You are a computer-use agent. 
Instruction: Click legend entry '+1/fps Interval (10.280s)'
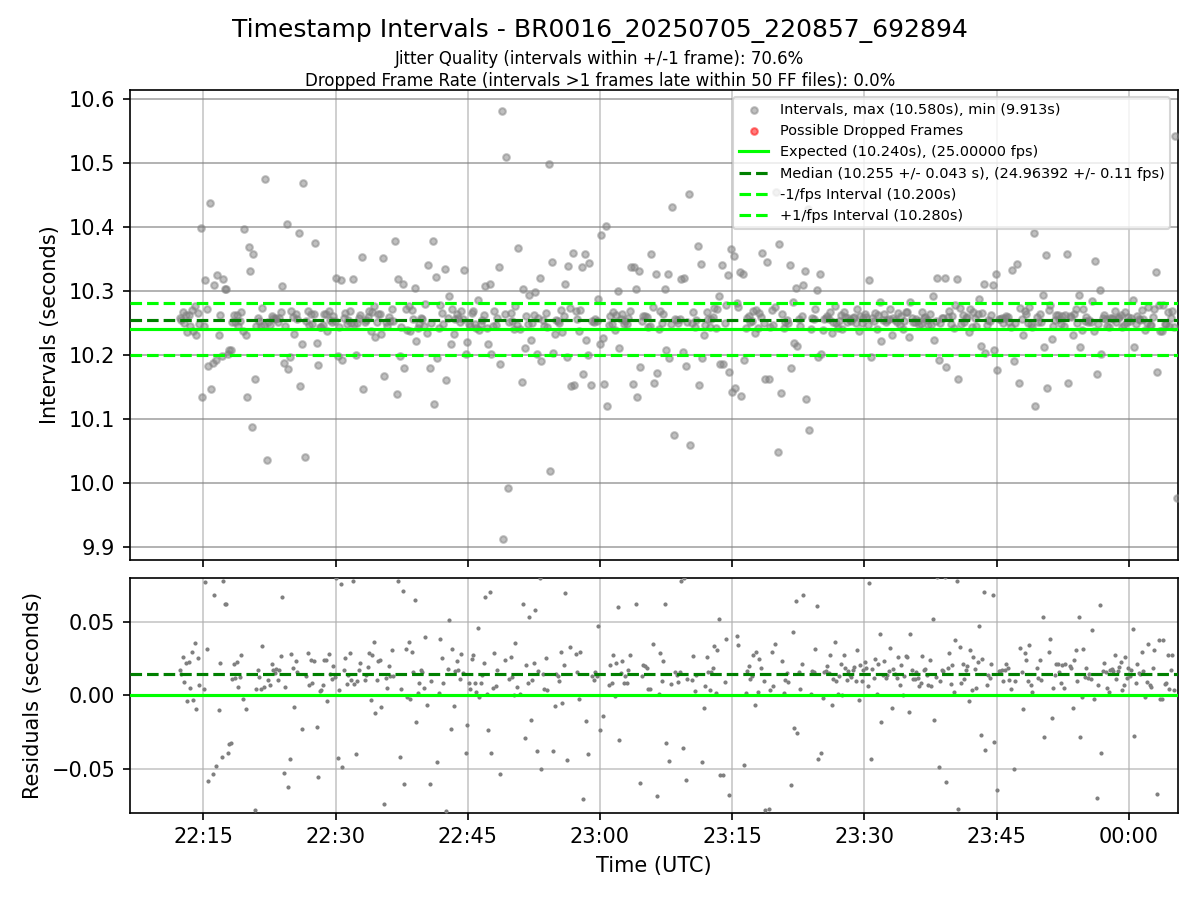click(x=871, y=215)
